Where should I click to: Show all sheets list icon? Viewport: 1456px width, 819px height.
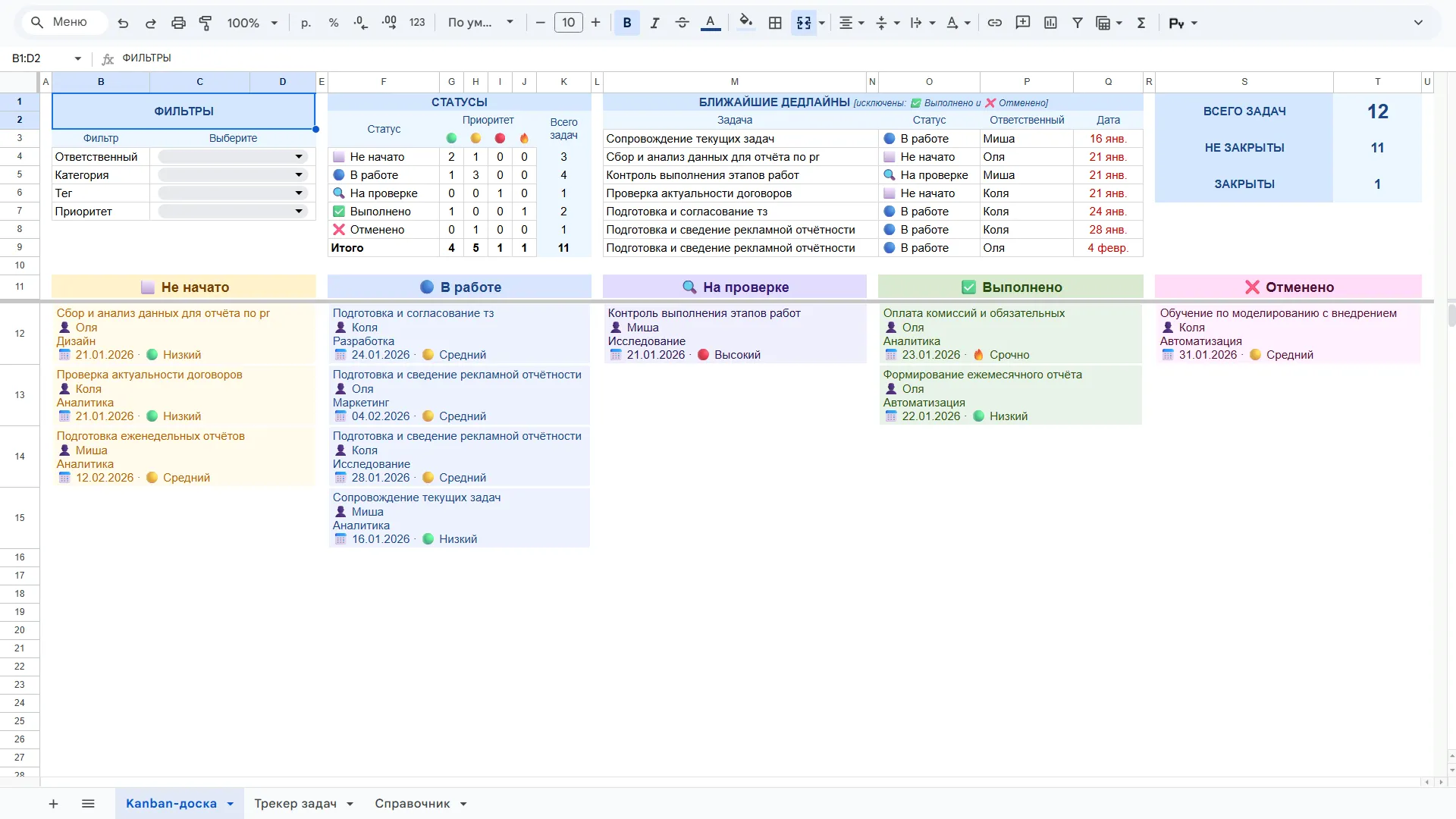coord(88,804)
